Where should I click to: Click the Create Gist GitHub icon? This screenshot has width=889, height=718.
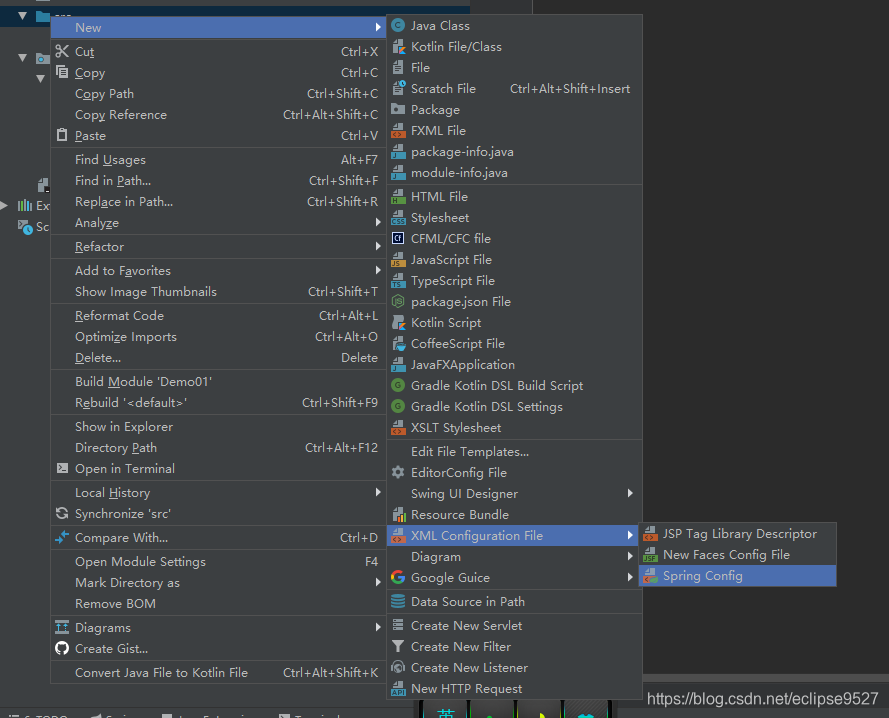[62, 648]
